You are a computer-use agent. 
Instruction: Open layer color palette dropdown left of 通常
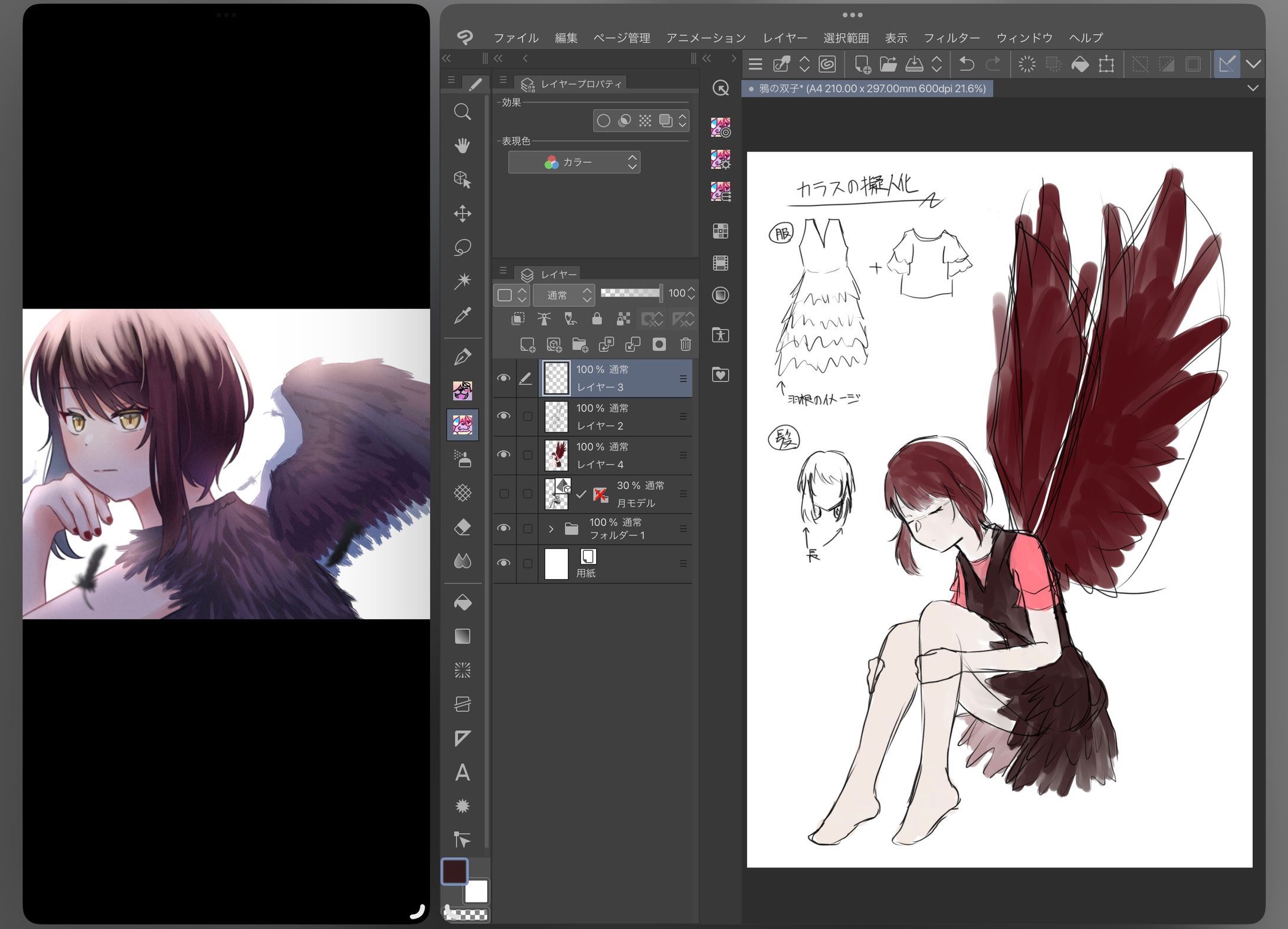click(x=511, y=294)
